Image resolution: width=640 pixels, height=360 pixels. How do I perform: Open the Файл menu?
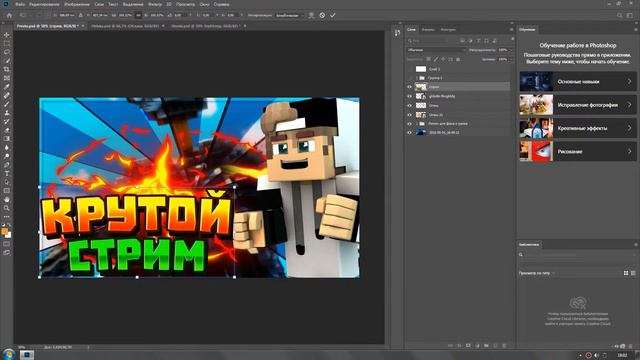[20, 4]
